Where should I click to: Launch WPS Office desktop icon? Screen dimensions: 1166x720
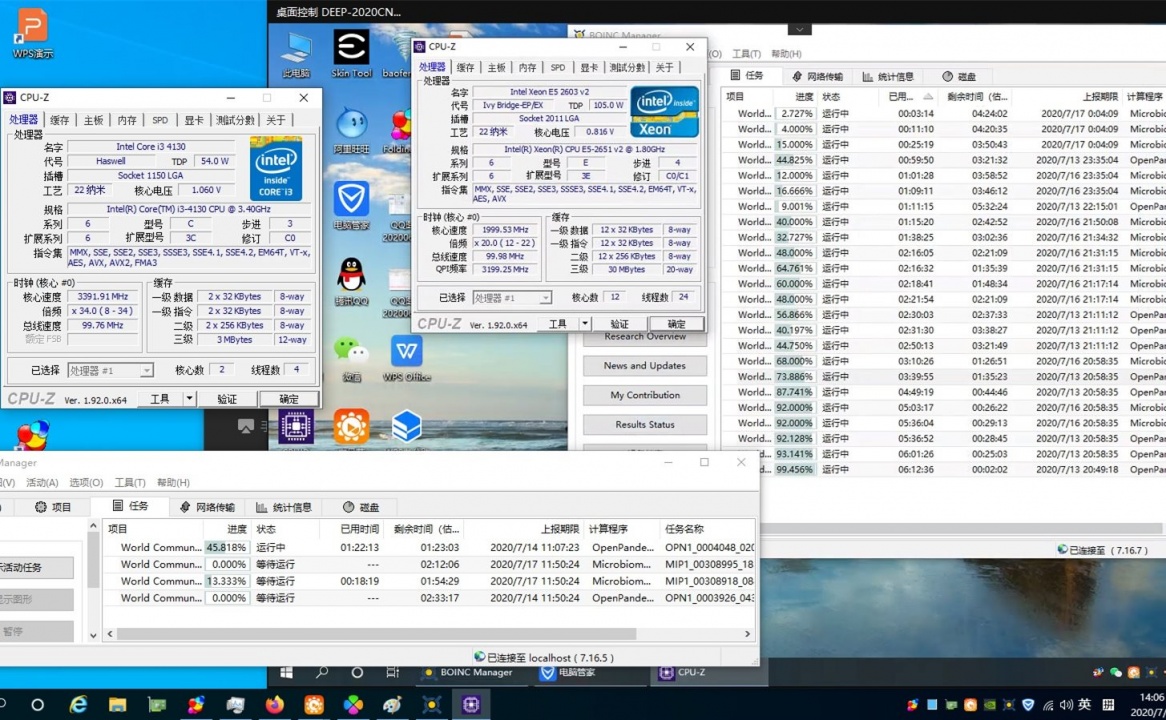coord(407,358)
